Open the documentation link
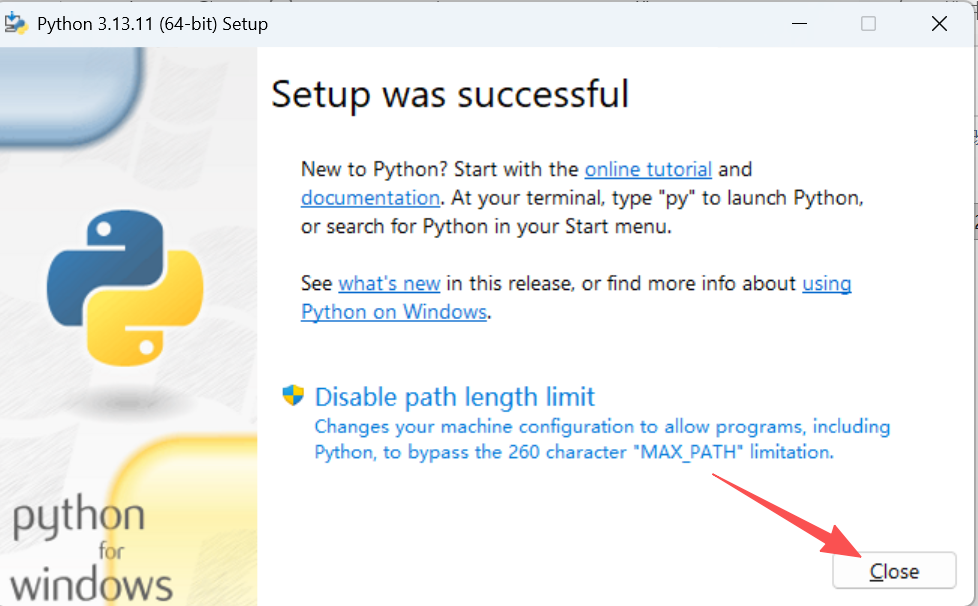 [370, 198]
